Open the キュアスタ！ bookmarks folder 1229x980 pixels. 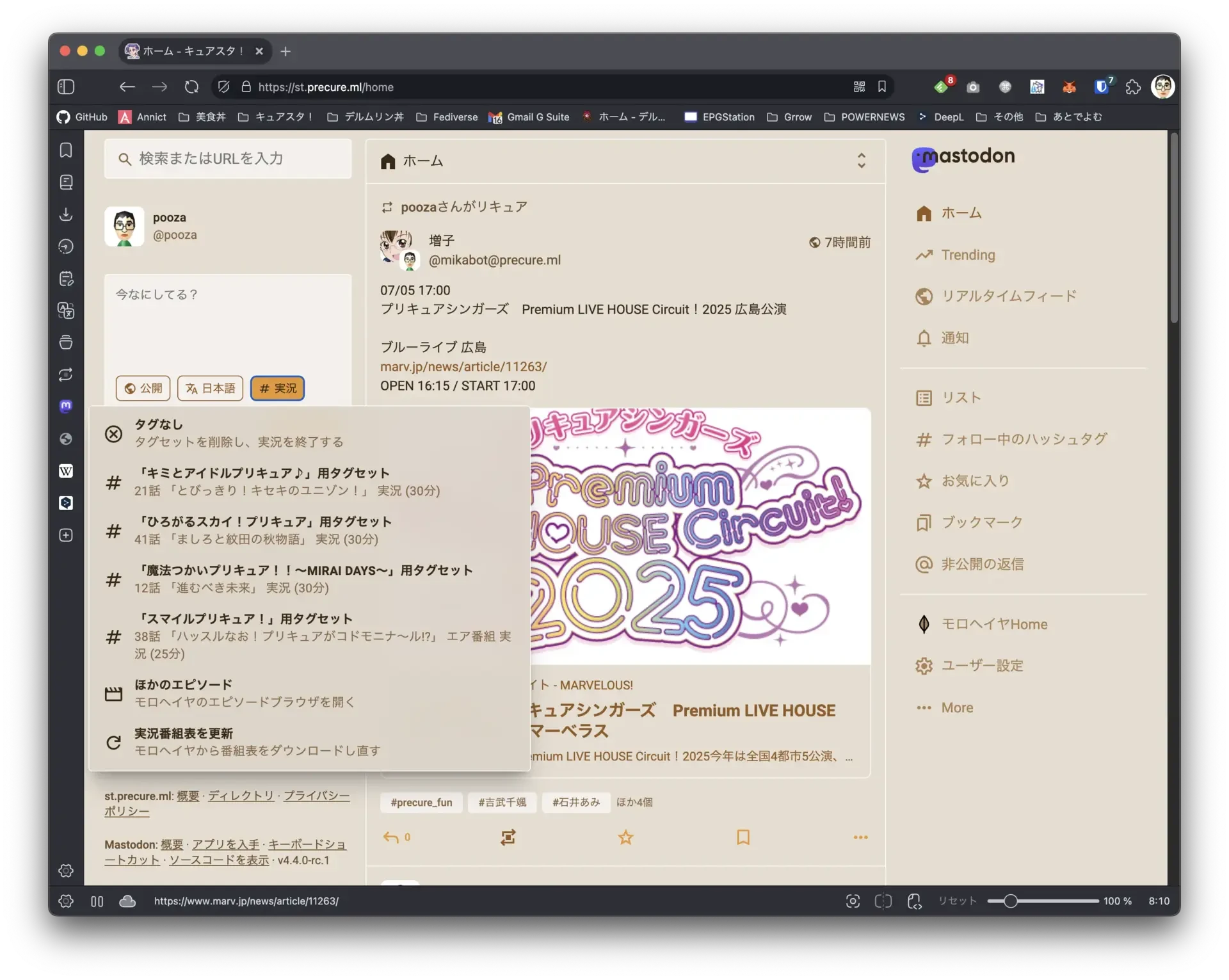point(275,116)
